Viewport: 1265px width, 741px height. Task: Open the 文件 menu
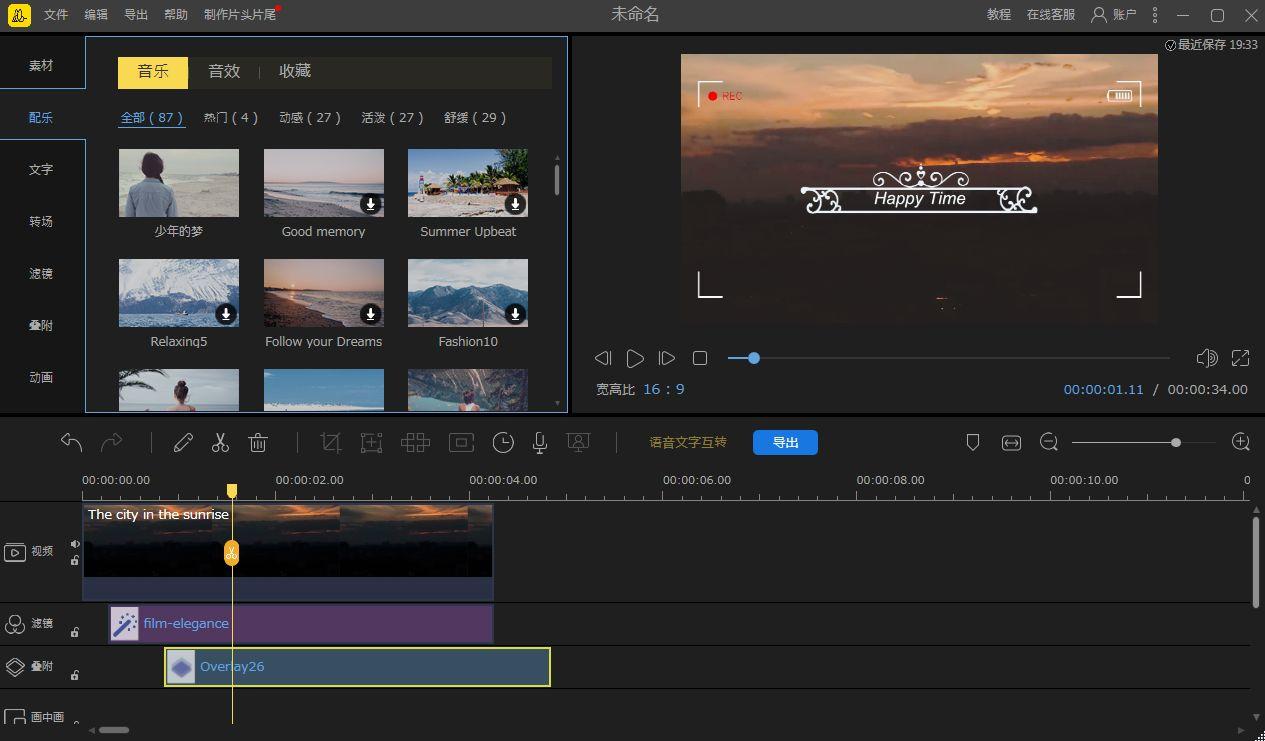pyautogui.click(x=55, y=14)
